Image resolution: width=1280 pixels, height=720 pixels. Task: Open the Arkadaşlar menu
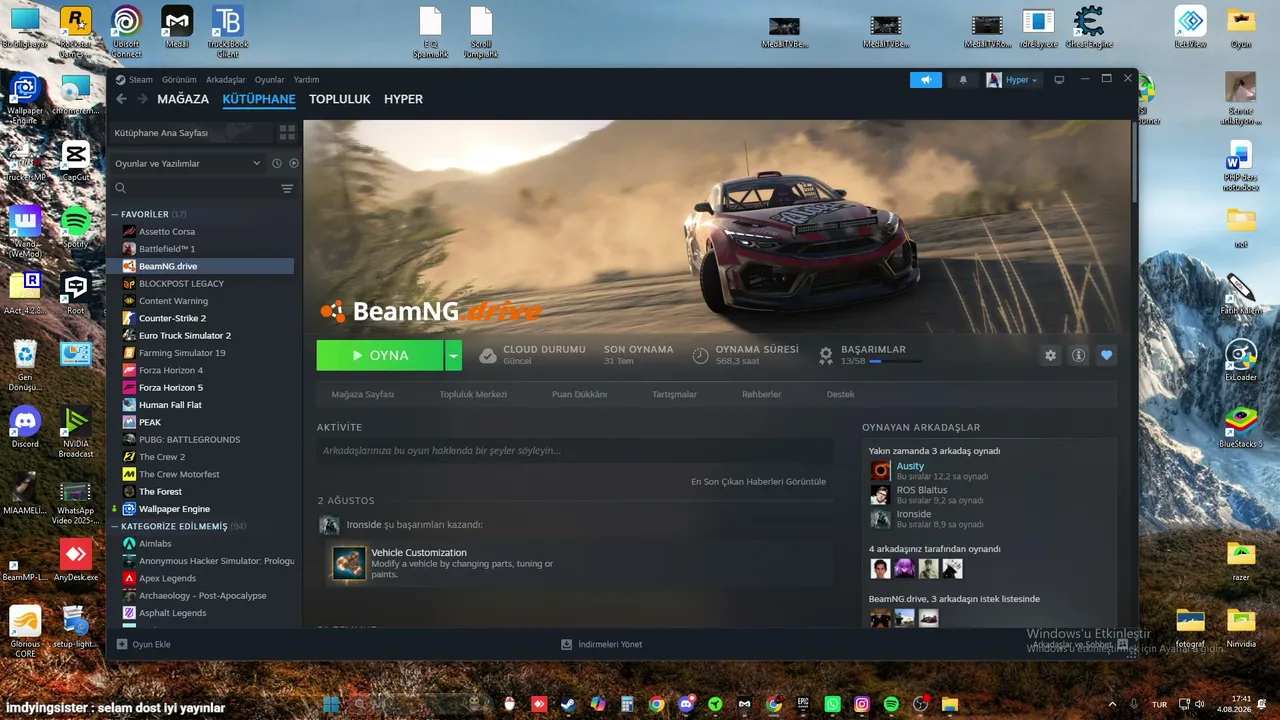pyautogui.click(x=225, y=80)
